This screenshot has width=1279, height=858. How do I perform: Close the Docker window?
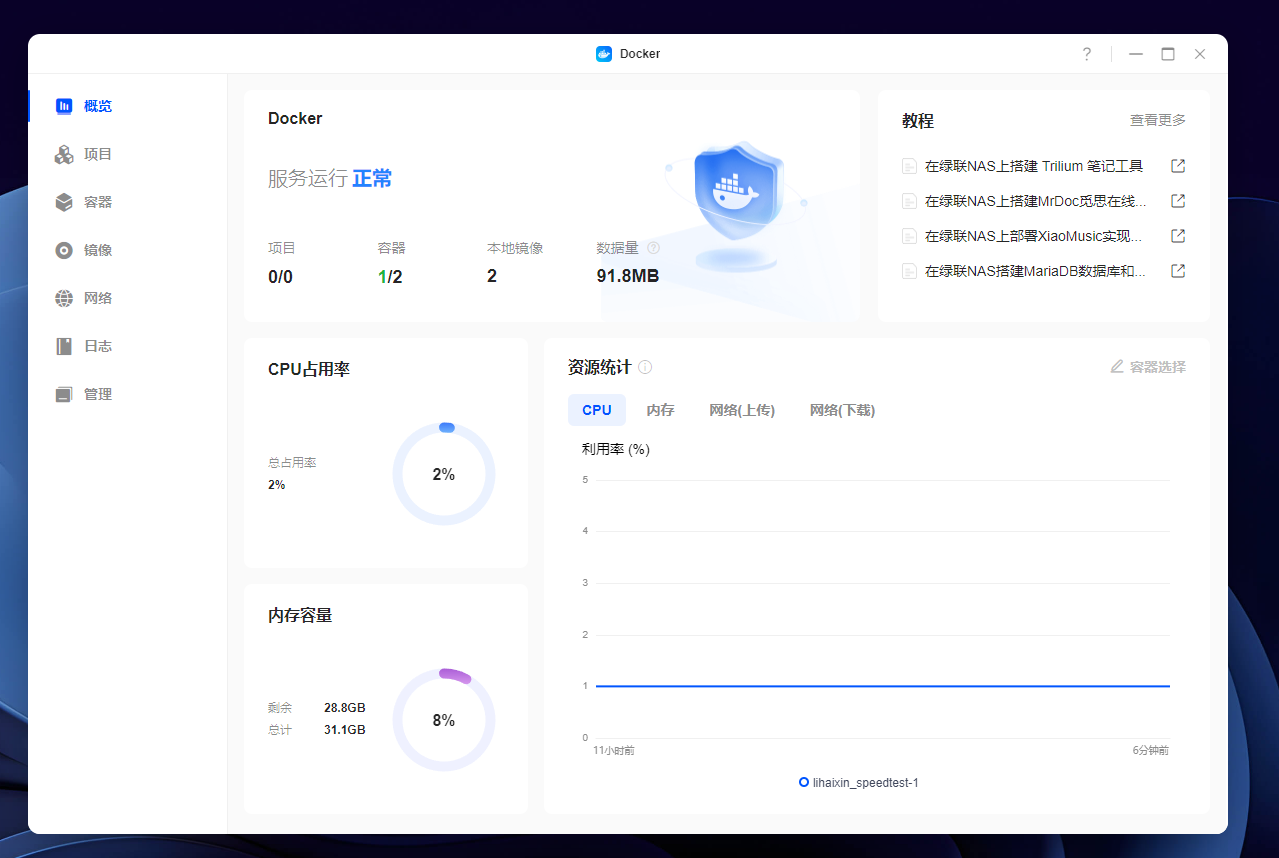(x=1200, y=54)
